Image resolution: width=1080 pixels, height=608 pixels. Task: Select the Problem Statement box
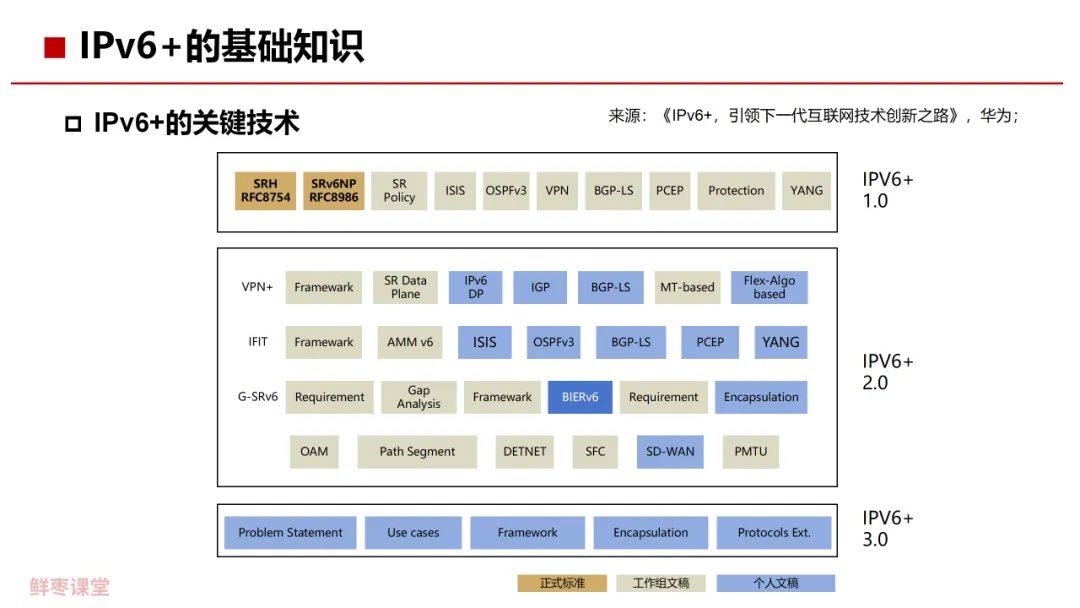click(291, 532)
